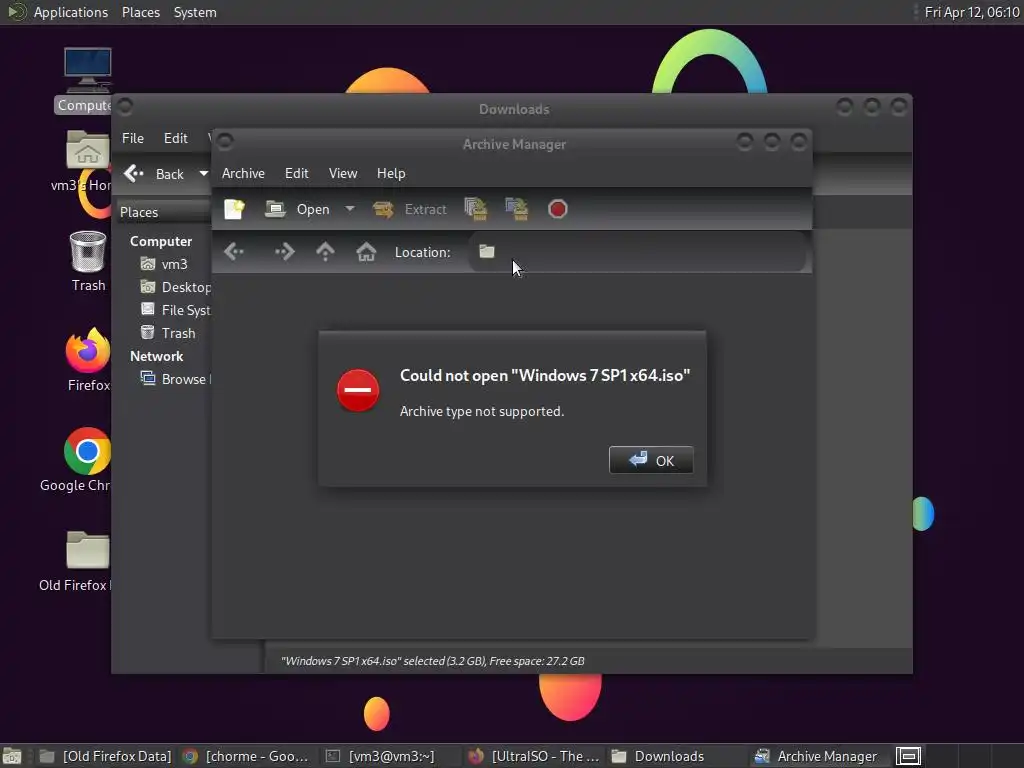
Task: Click Downloads window menu button
Action: click(x=125, y=106)
